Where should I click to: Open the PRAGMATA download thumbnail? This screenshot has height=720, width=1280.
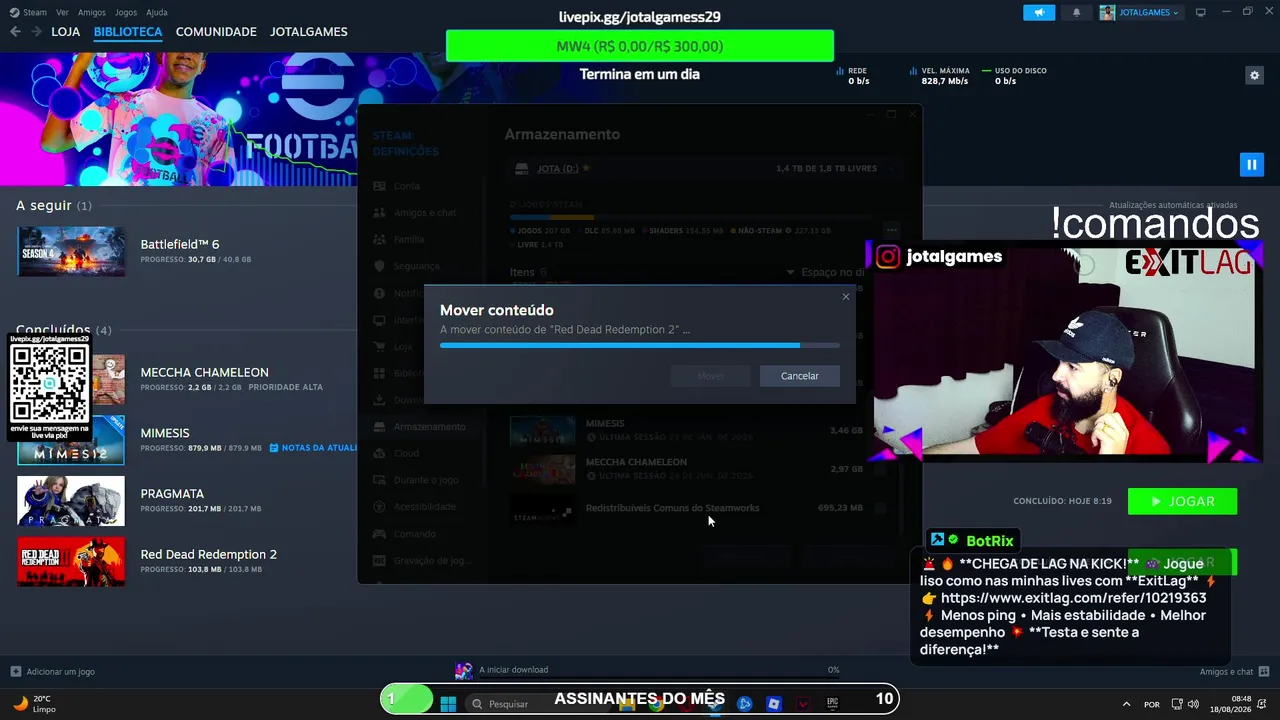tap(71, 500)
